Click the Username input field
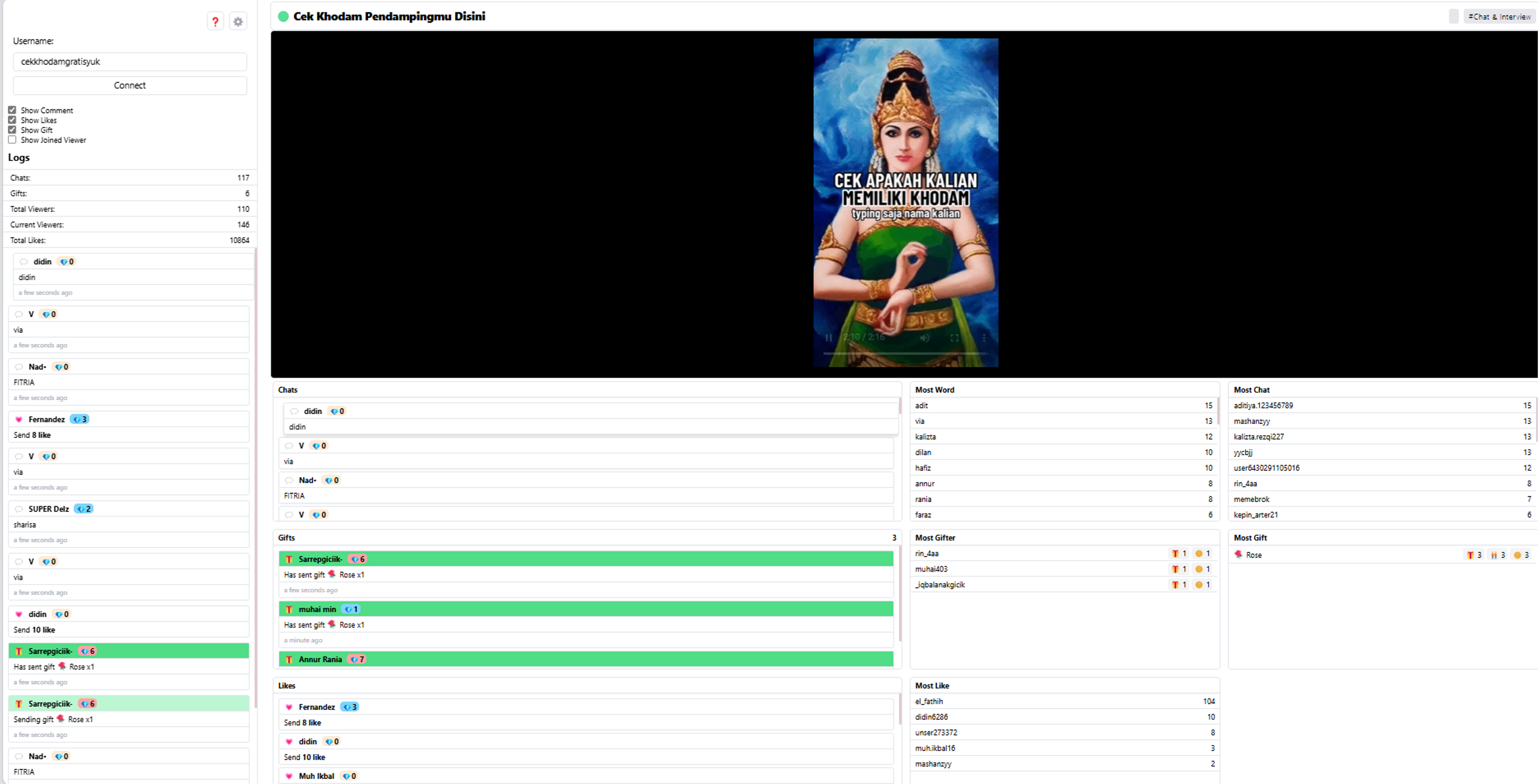 point(129,62)
